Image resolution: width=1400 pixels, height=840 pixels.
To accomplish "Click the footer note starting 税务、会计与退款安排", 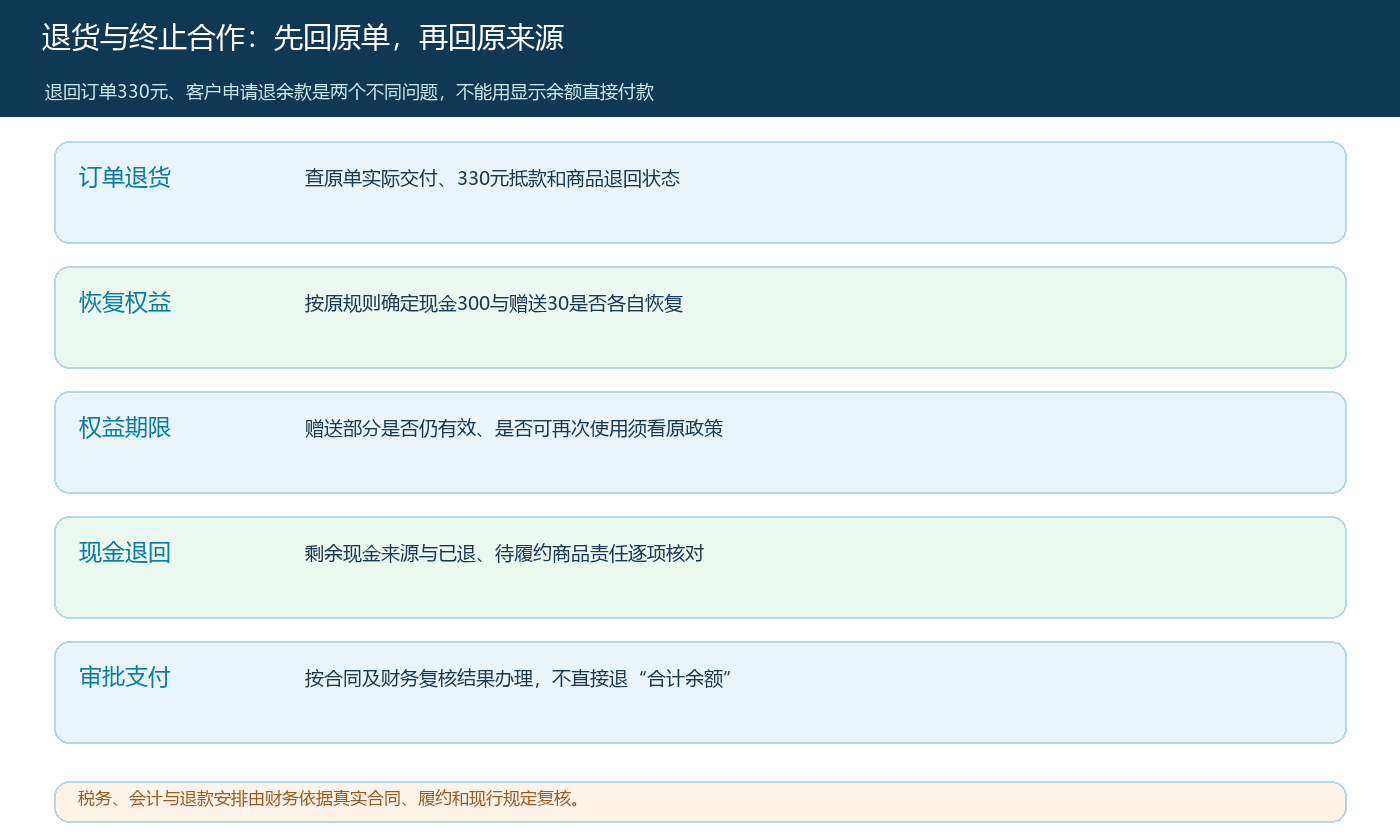I will pyautogui.click(x=330, y=799).
